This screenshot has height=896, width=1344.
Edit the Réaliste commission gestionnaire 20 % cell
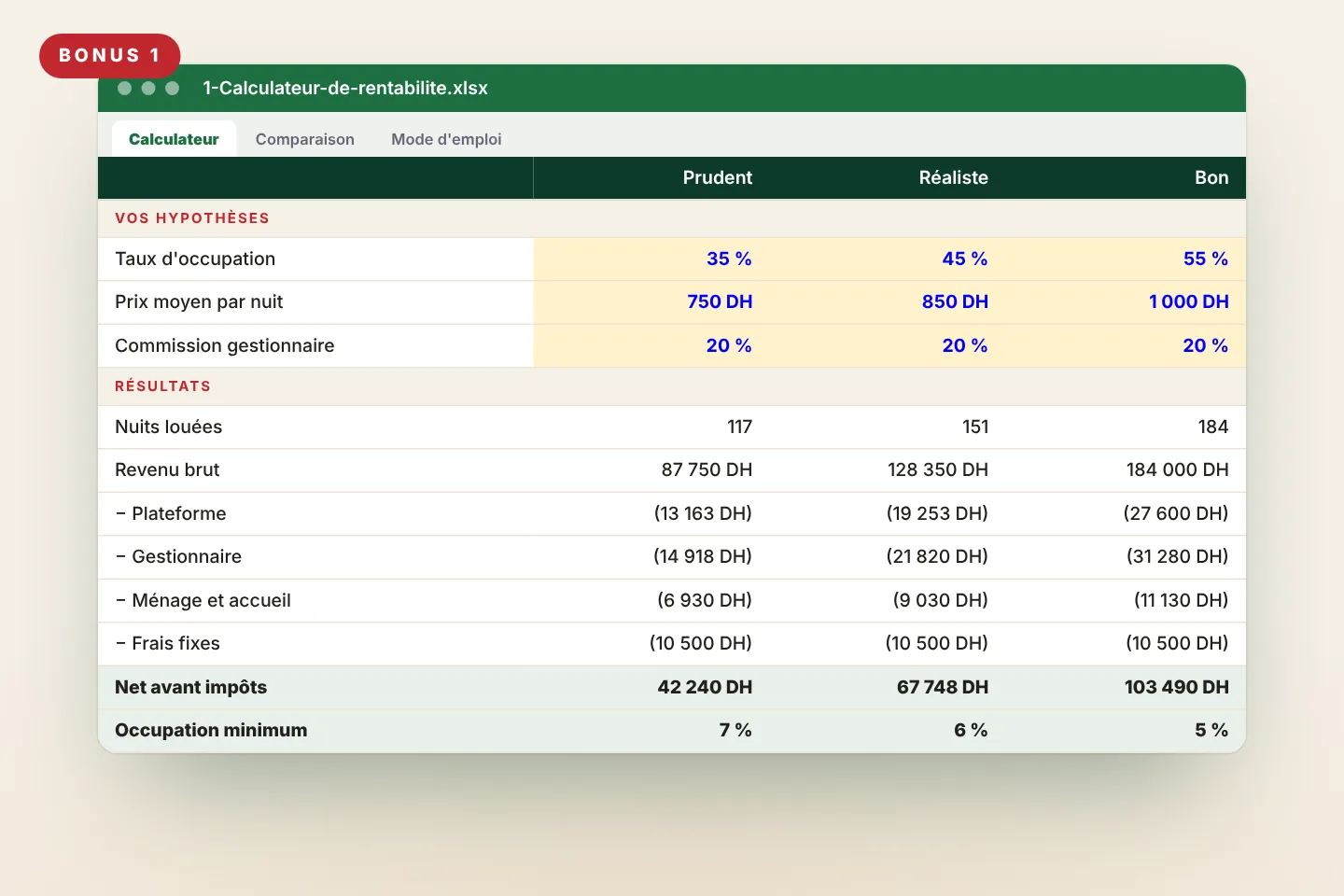click(x=888, y=345)
